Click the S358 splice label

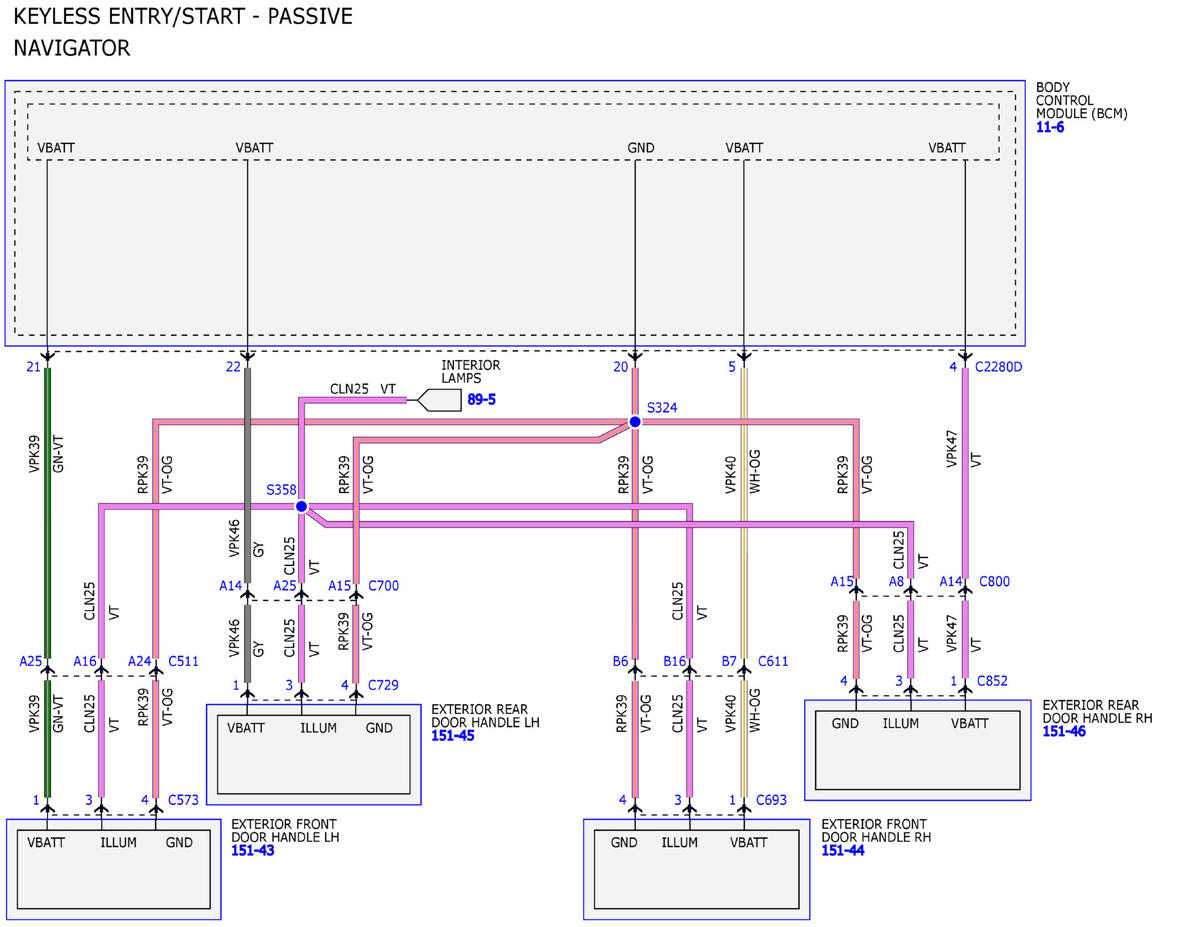(280, 491)
